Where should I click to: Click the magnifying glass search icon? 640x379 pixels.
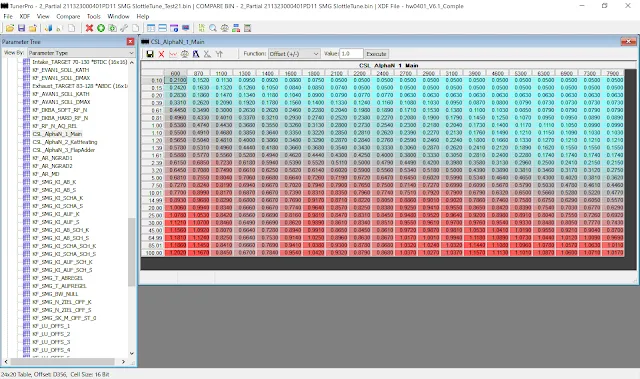[x=213, y=28]
